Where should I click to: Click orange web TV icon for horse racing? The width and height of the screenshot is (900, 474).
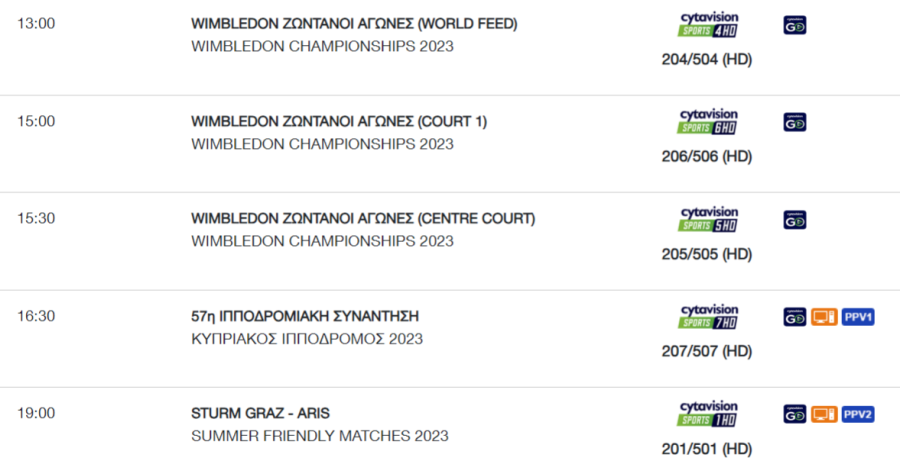(x=824, y=317)
